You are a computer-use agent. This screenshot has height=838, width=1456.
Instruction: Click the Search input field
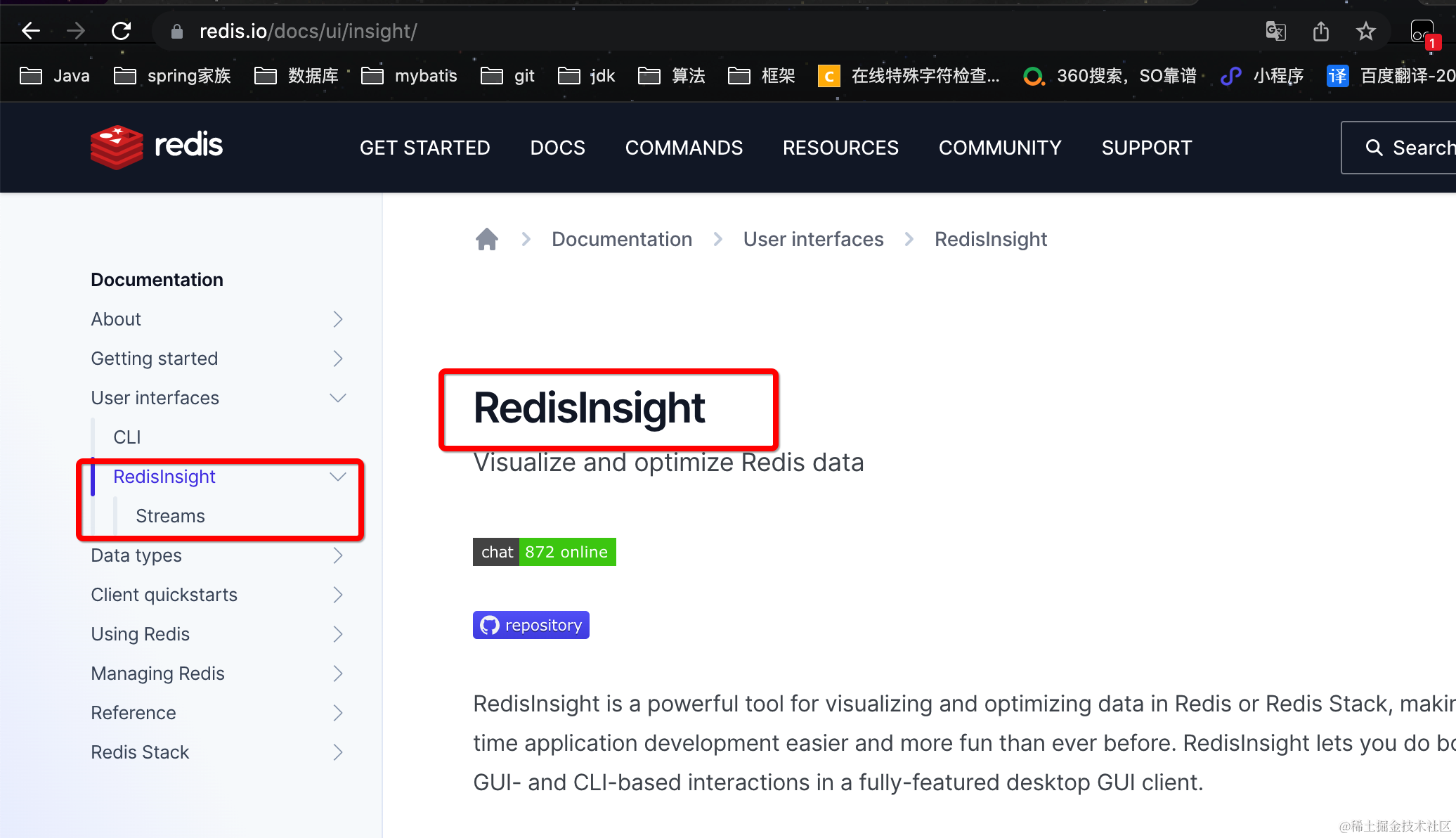(1405, 148)
